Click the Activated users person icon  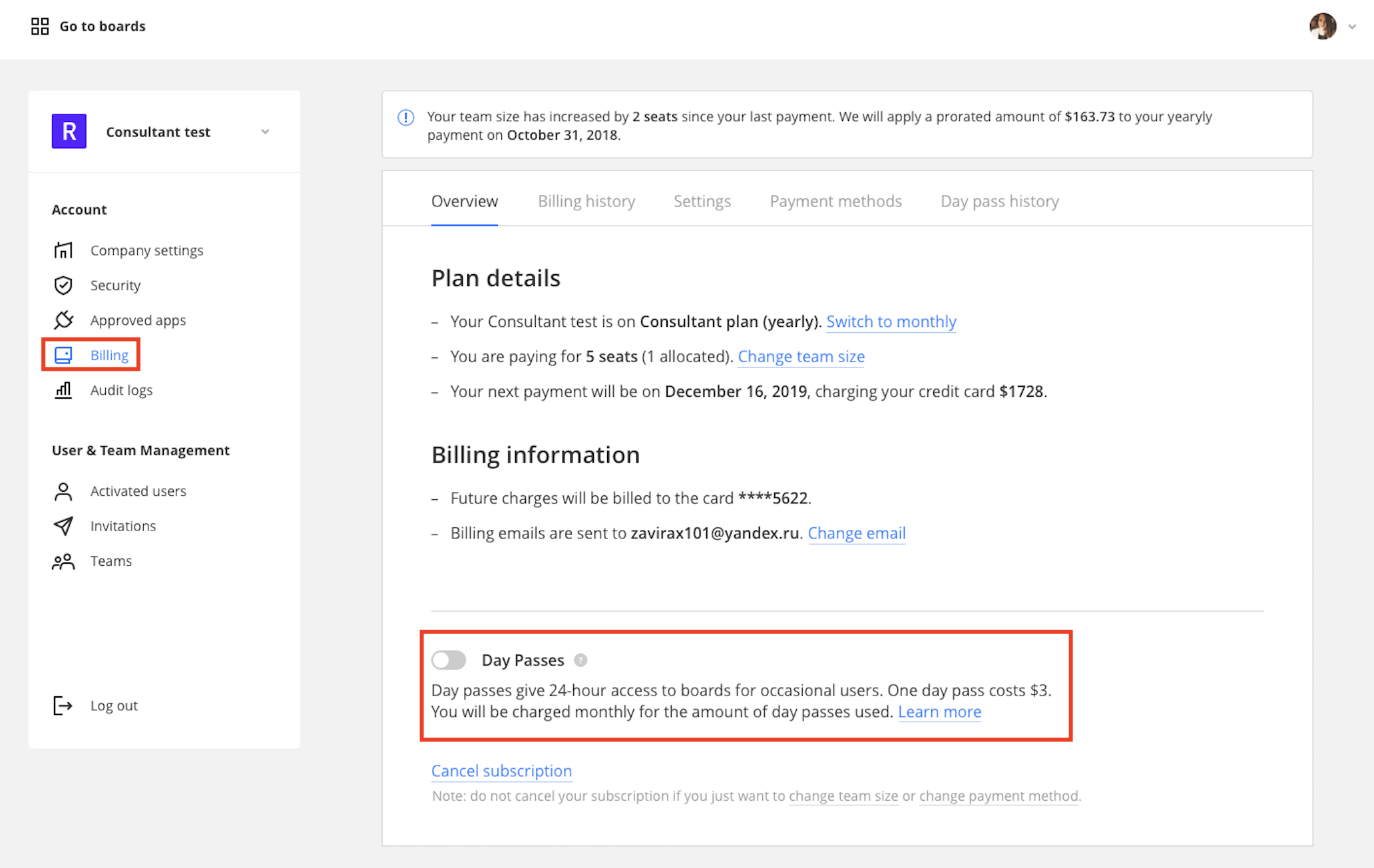coord(63,491)
